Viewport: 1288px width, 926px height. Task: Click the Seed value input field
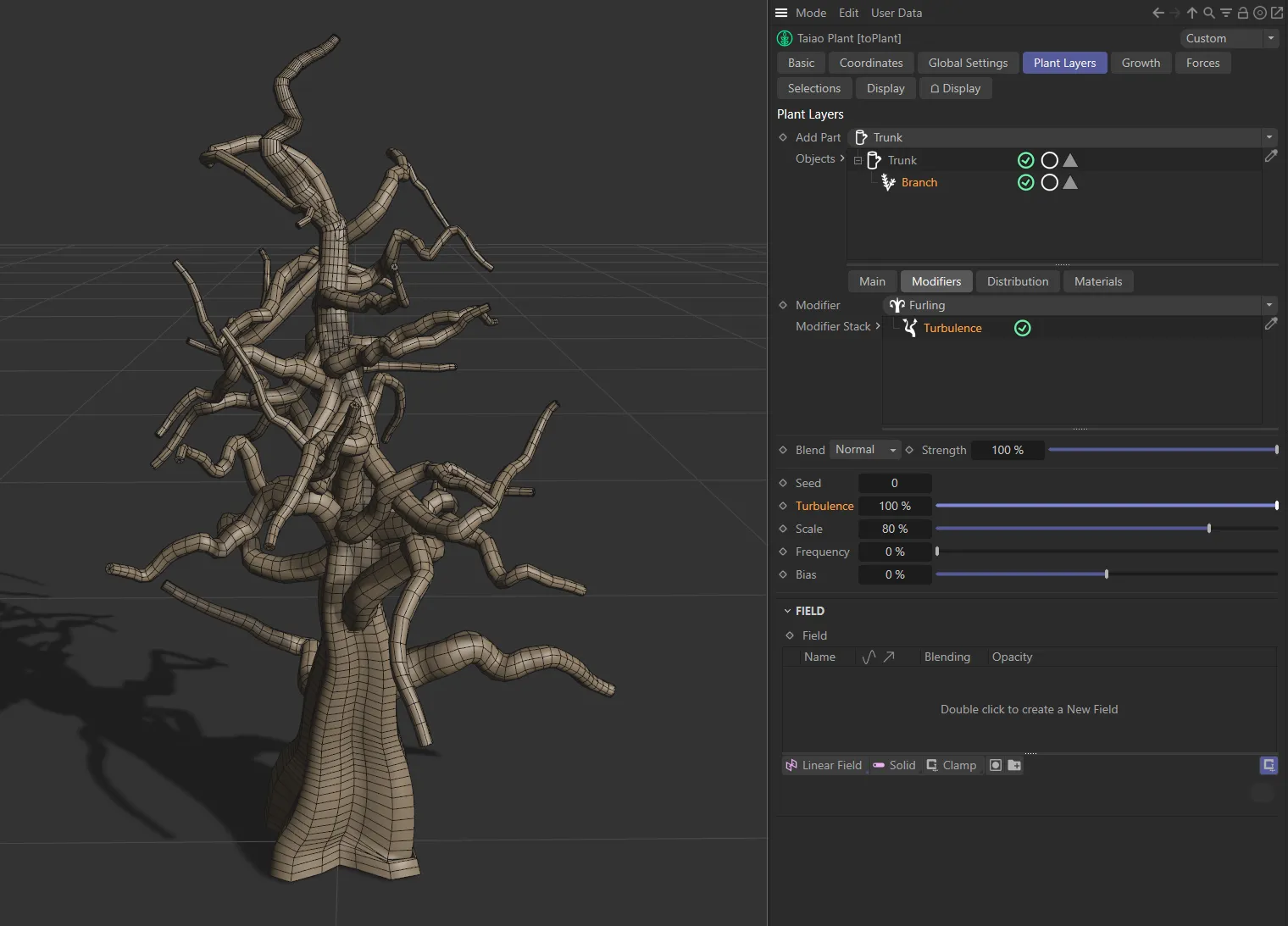895,483
